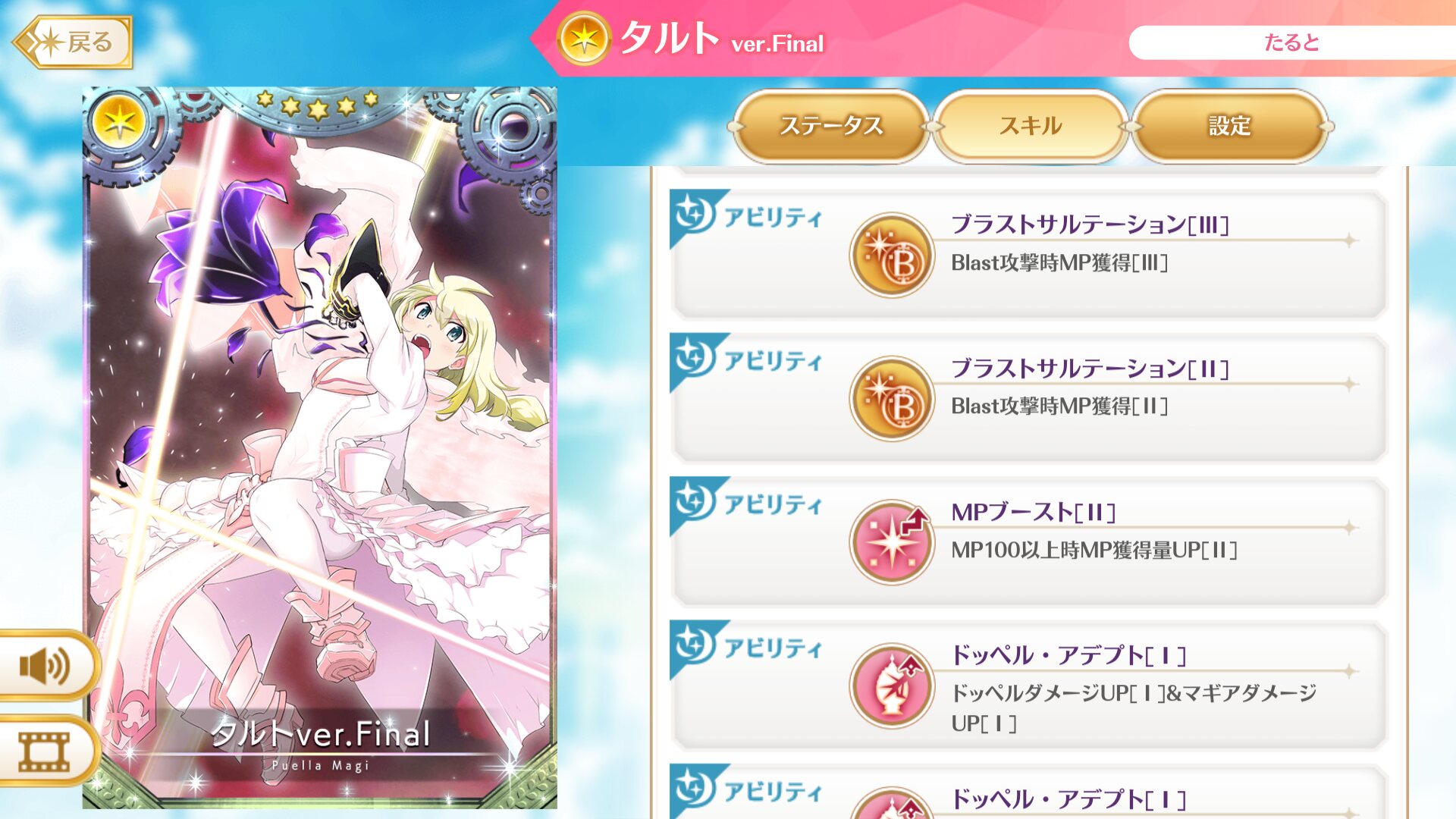The width and height of the screenshot is (1456, 819).
Task: Open the partially visible last ドッペル・アデプト[I] entry
Action: click(1029, 792)
